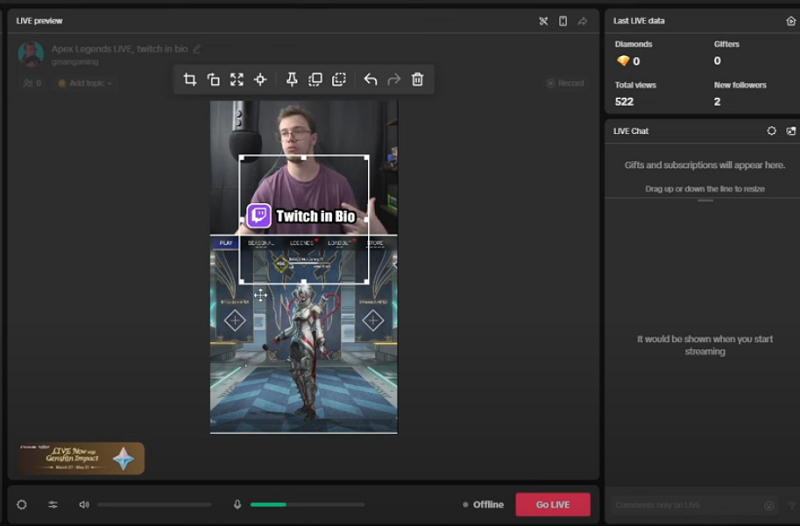This screenshot has height=526, width=800.
Task: Click the Apex Legends LIVE stream title
Action: 119,49
